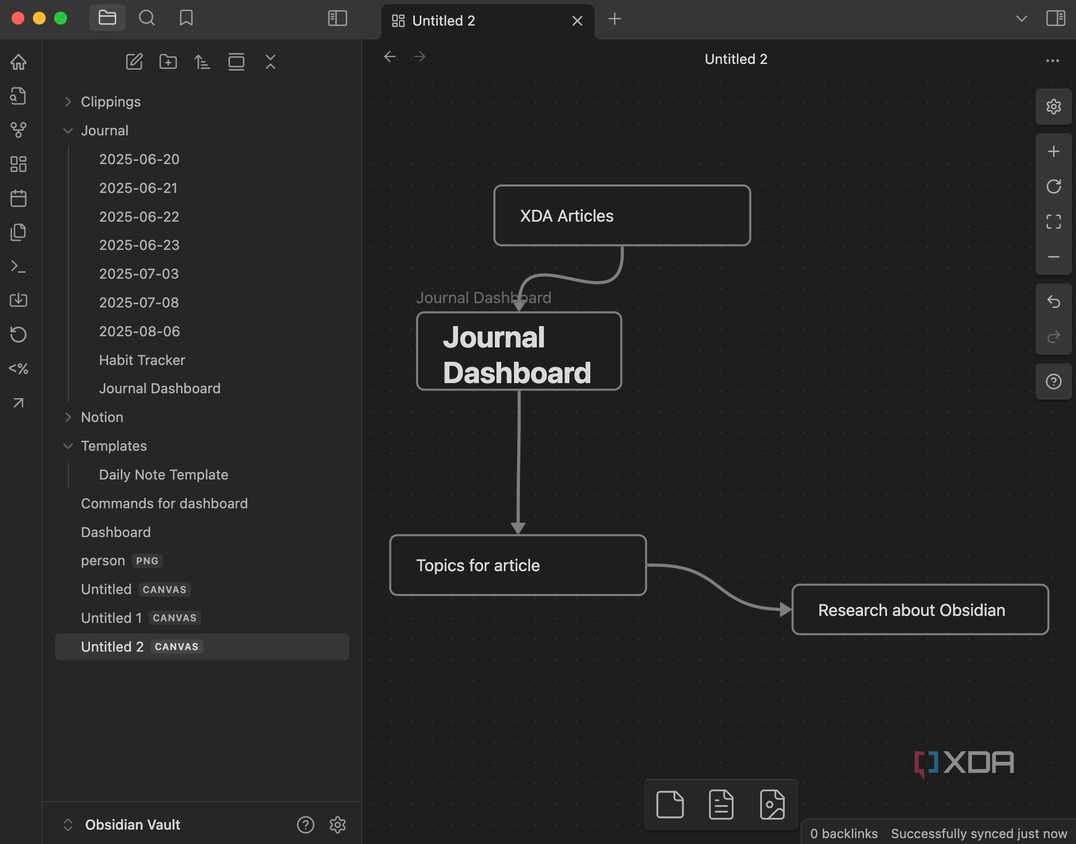The width and height of the screenshot is (1076, 844).
Task: Click the home ribbon icon
Action: coord(19,62)
